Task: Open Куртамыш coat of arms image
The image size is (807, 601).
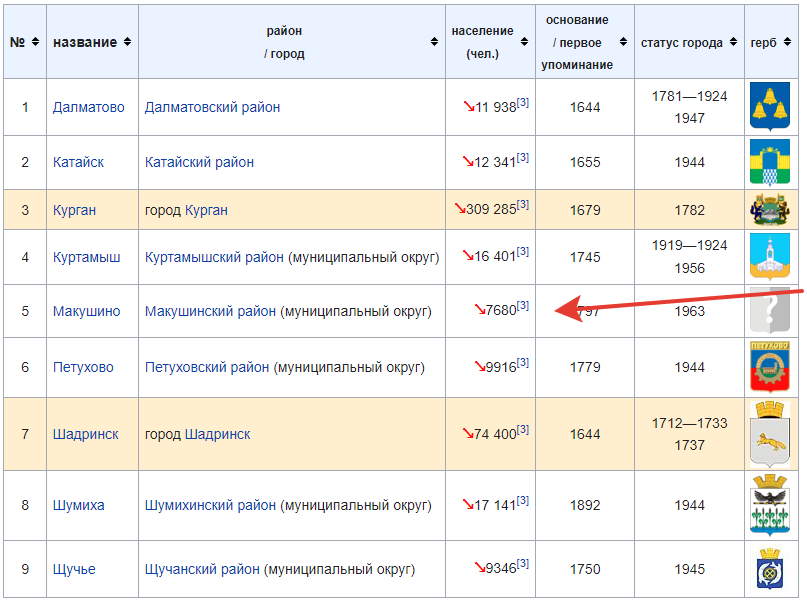Action: tap(770, 257)
